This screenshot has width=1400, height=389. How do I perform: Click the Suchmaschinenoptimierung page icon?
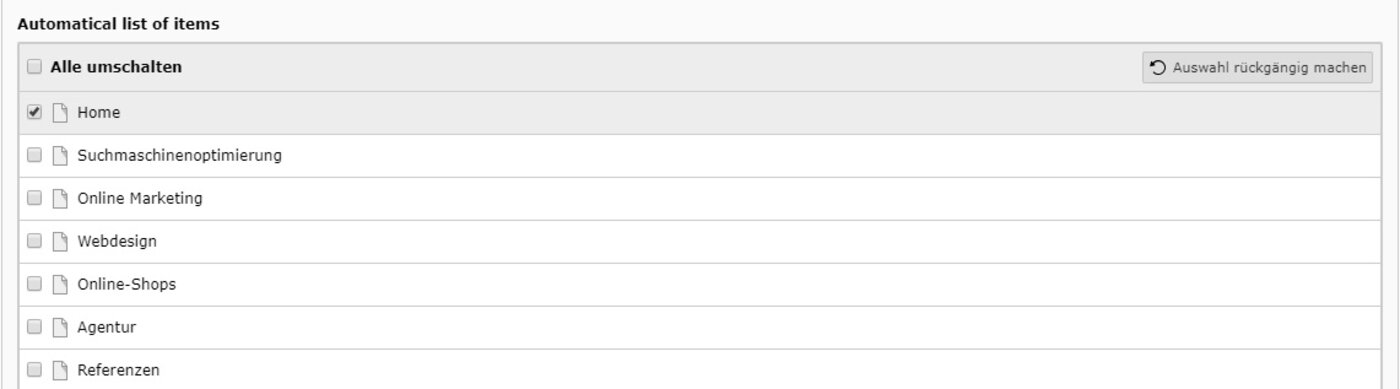[x=60, y=156]
